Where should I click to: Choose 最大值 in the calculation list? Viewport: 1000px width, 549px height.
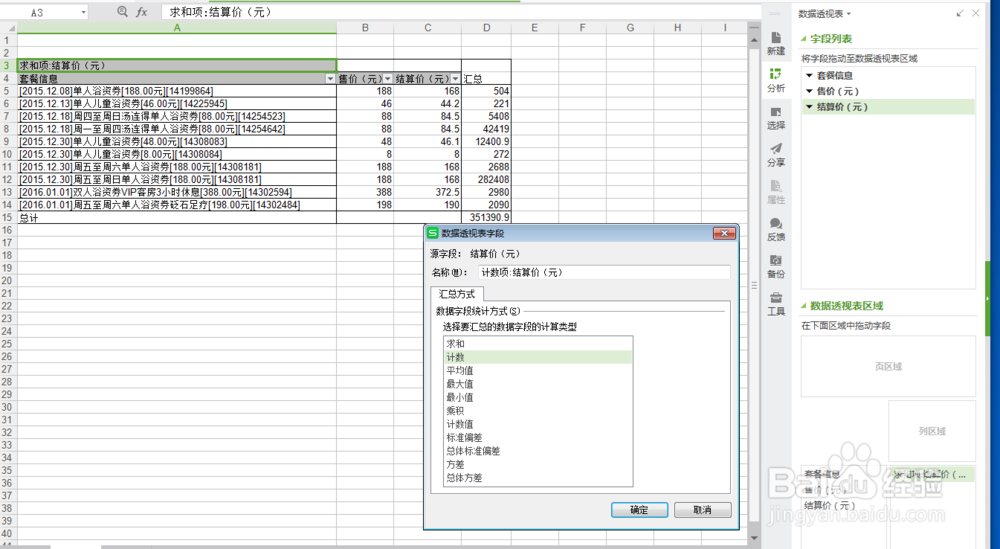(538, 384)
